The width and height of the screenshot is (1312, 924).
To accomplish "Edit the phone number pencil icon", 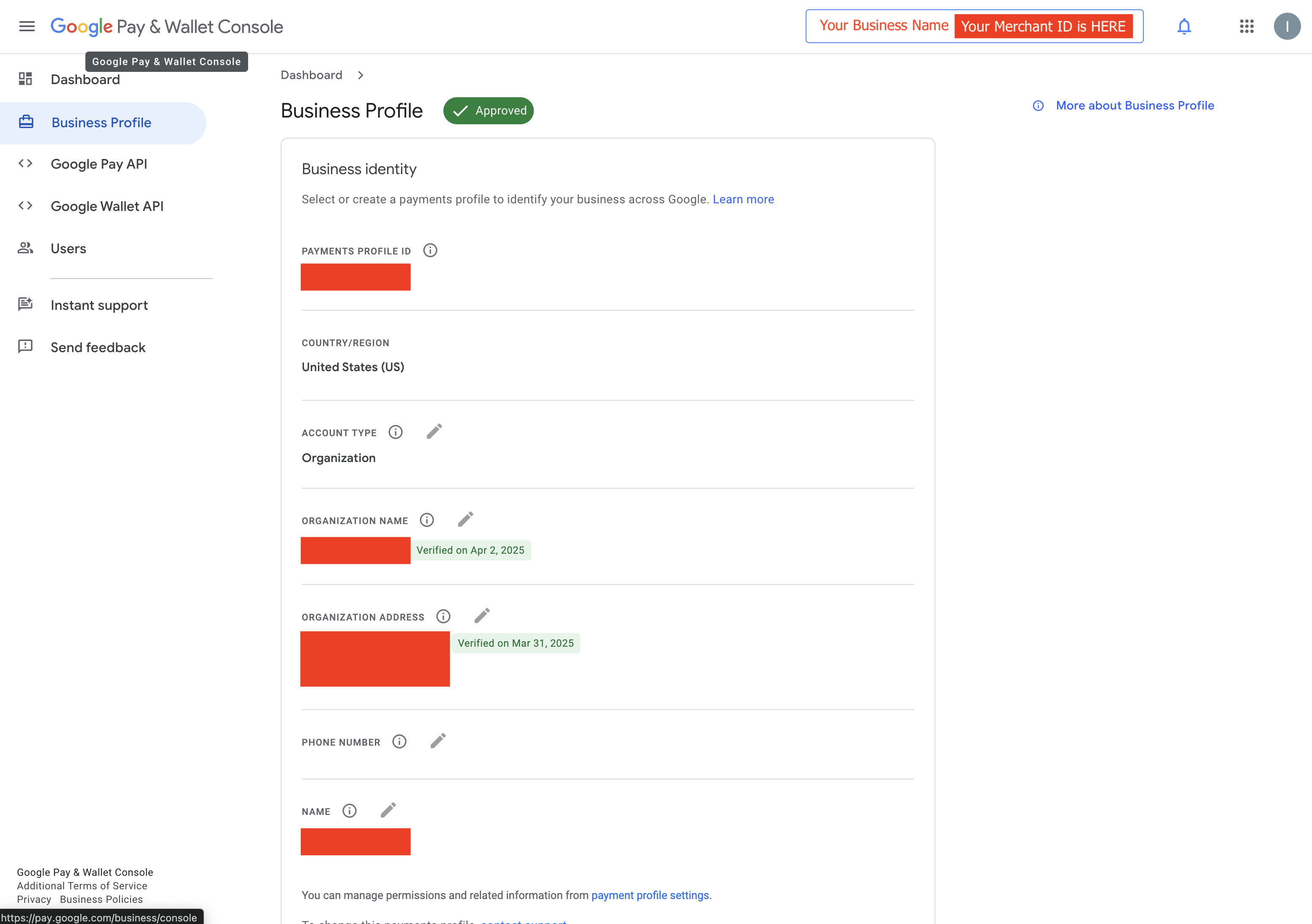I will (x=438, y=741).
